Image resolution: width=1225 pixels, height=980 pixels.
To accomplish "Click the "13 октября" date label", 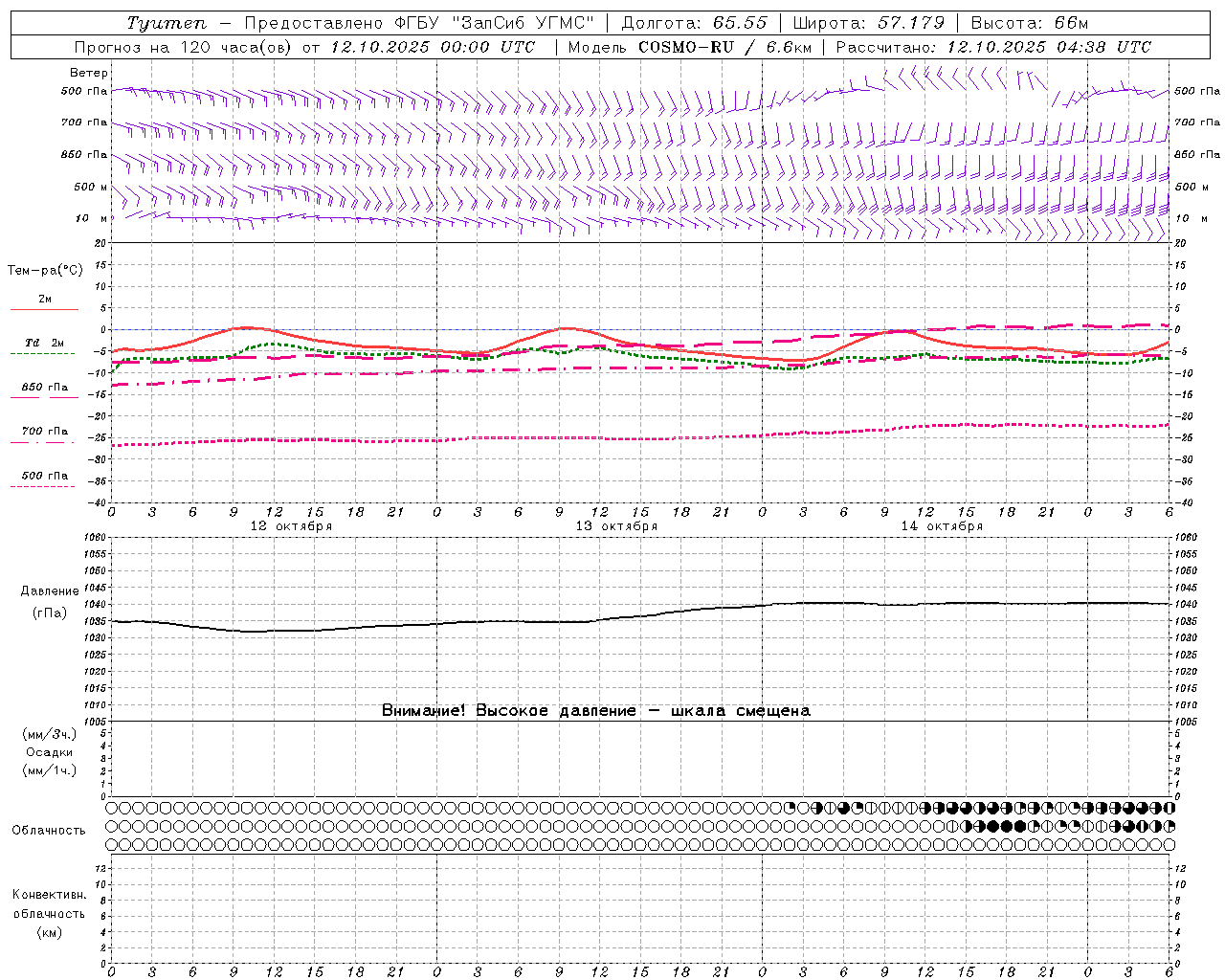I will 616,526.
